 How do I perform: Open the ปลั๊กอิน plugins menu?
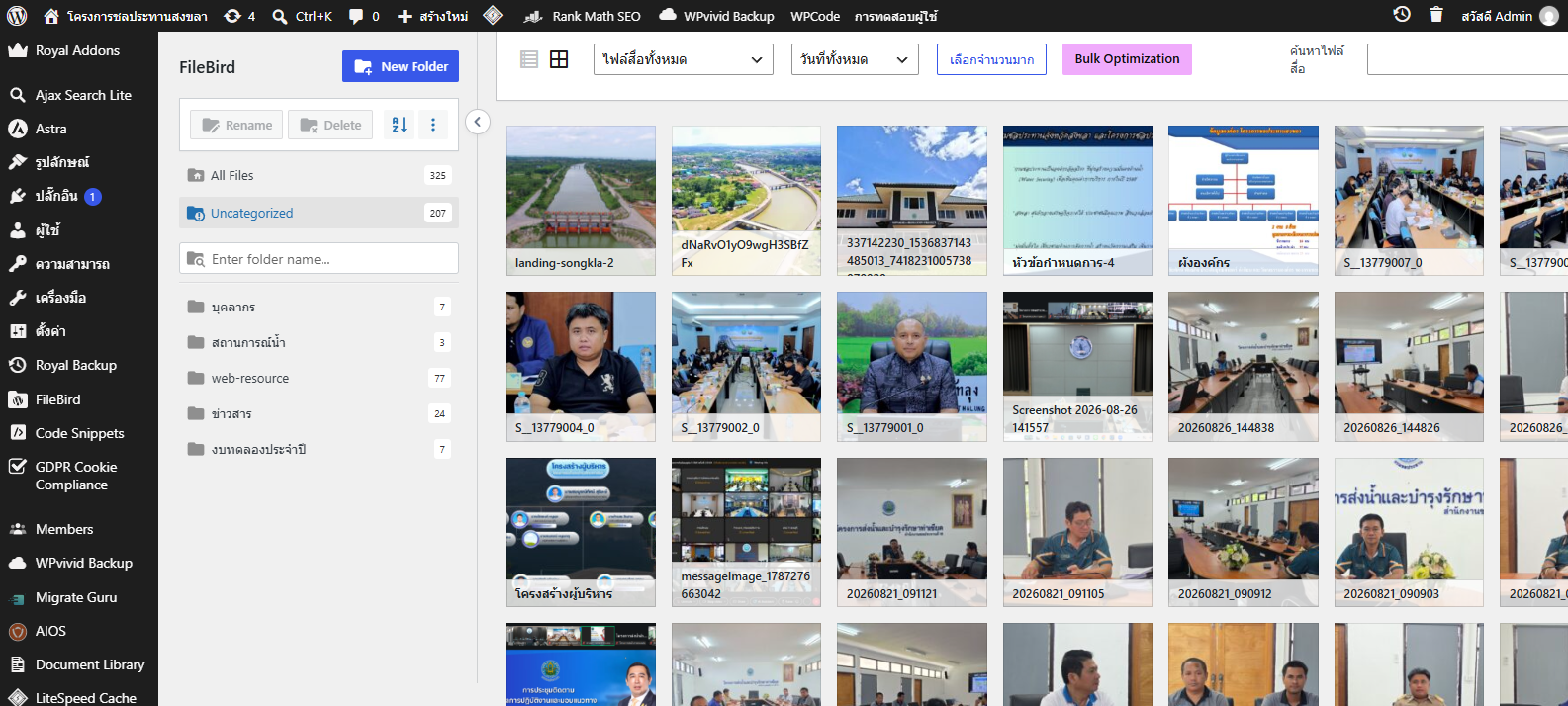pyautogui.click(x=79, y=196)
